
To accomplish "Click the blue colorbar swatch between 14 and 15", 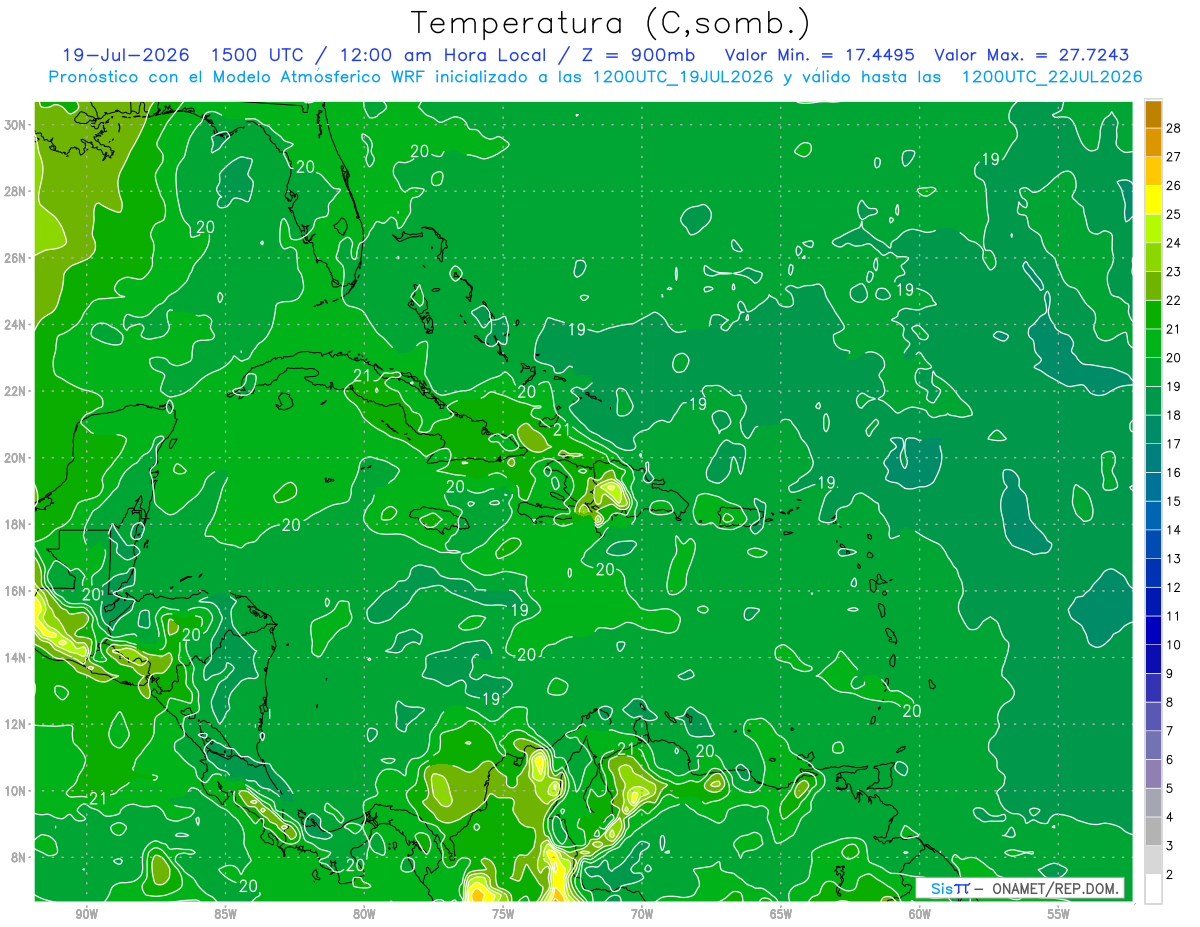I will tap(1153, 516).
